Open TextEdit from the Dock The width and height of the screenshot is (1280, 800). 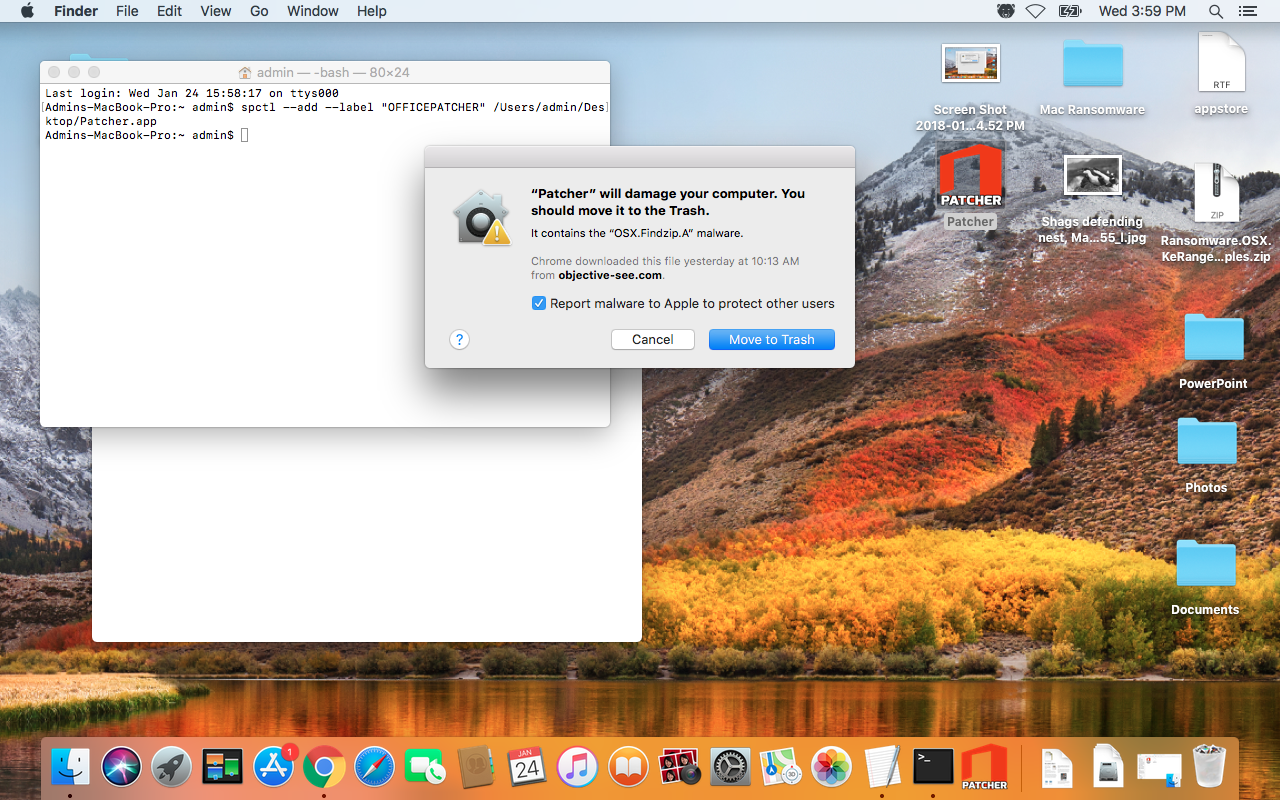tap(882, 767)
